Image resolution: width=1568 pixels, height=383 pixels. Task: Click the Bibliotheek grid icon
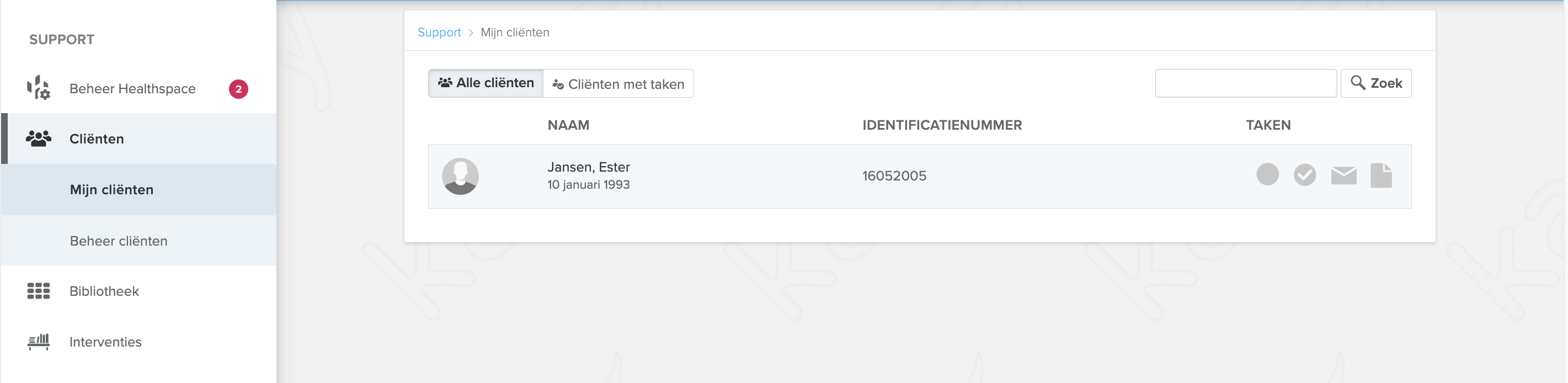pyautogui.click(x=39, y=291)
